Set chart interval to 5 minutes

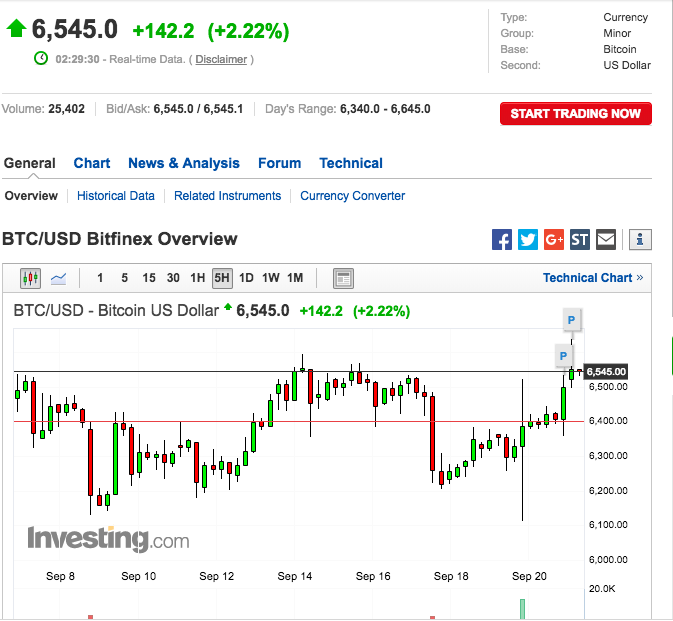pyautogui.click(x=124, y=278)
